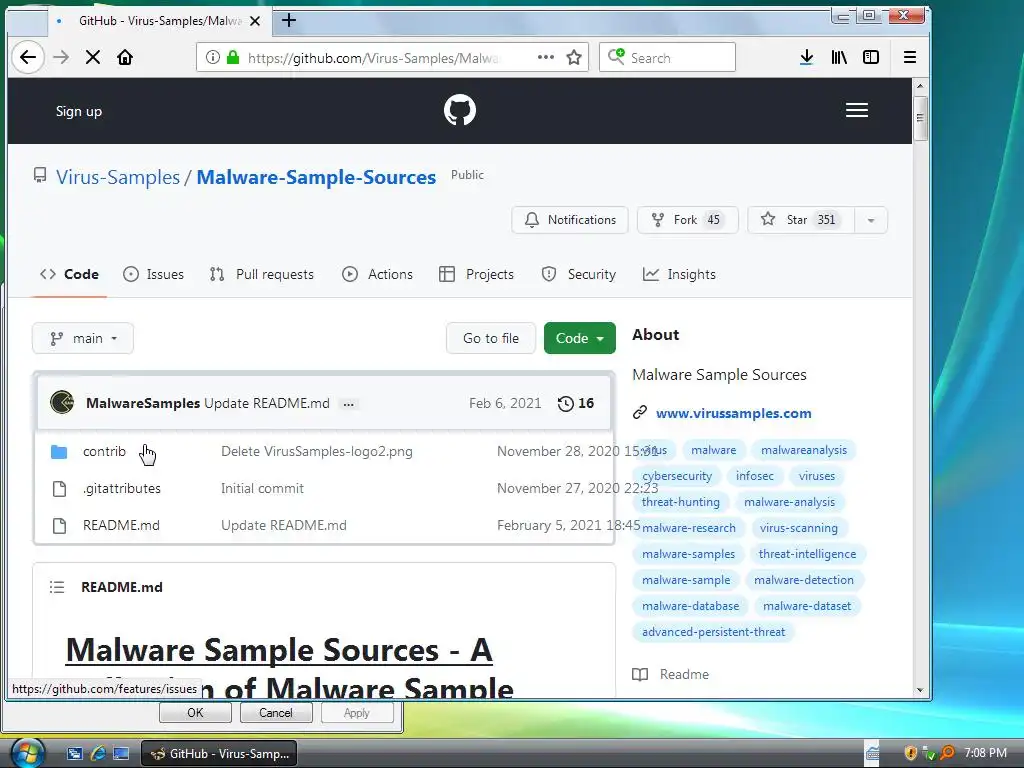Visit www.virussamples.com link
Screen dimensions: 1024x768
coord(733,413)
